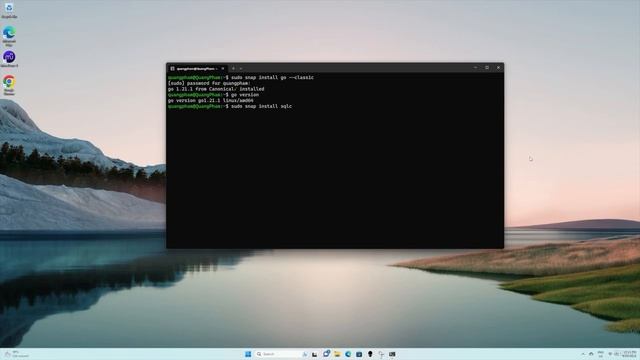Switch to the Terminal taskbar icon

pyautogui.click(x=392, y=354)
